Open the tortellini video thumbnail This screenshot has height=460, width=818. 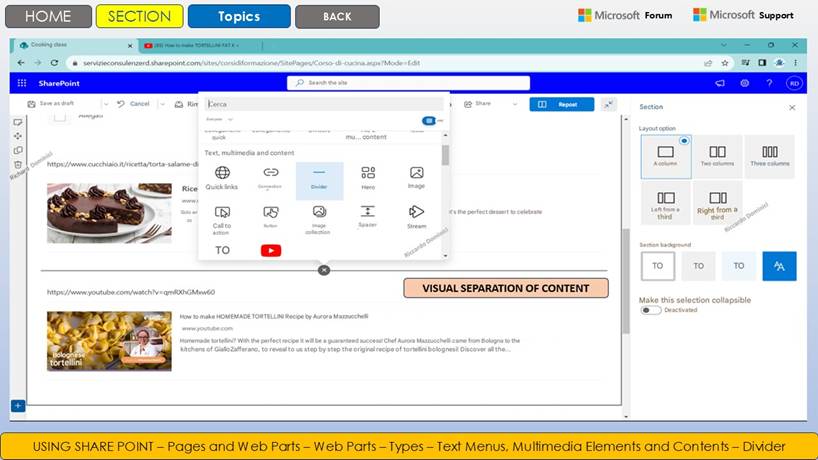tap(109, 341)
